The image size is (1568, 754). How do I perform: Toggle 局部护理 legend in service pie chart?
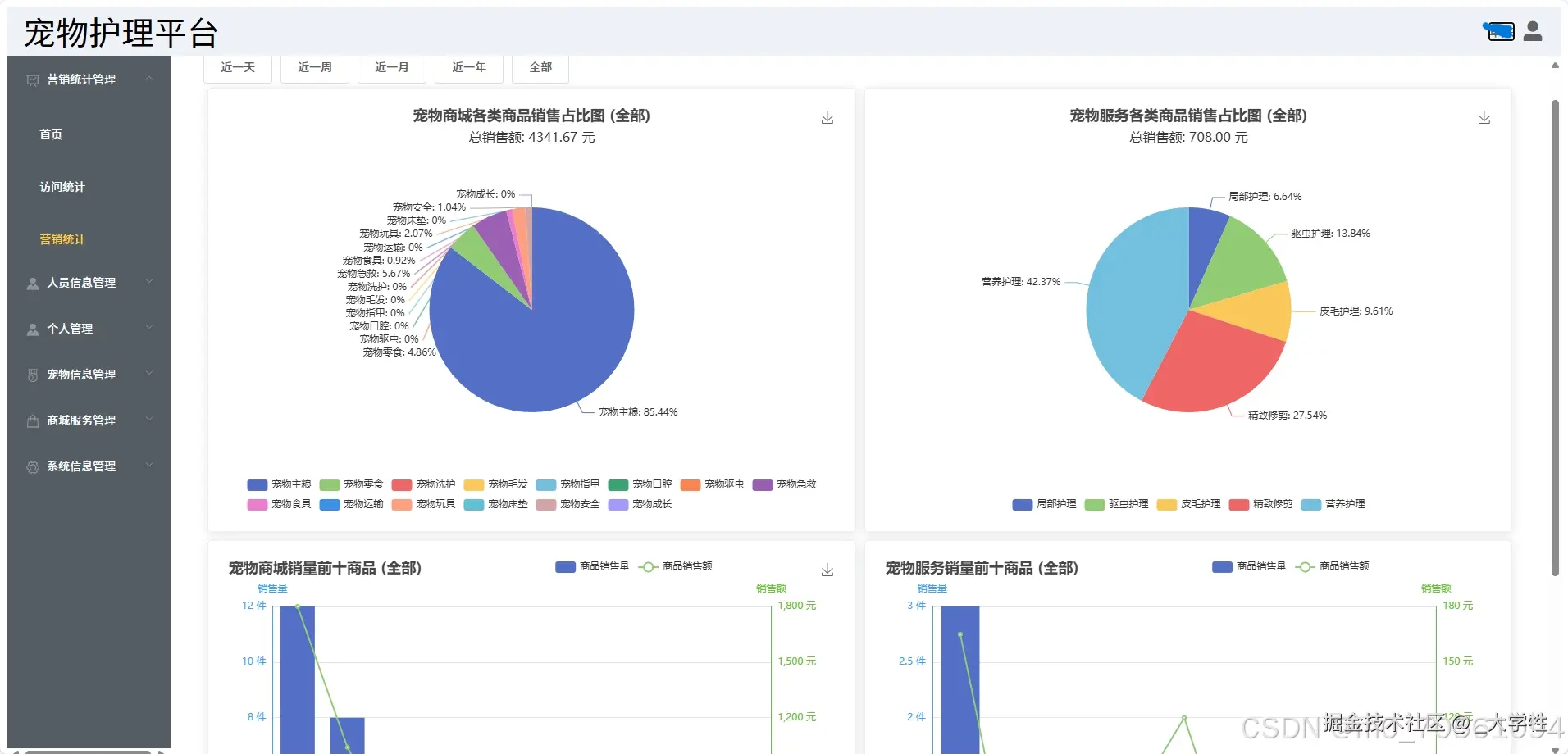click(x=1044, y=504)
